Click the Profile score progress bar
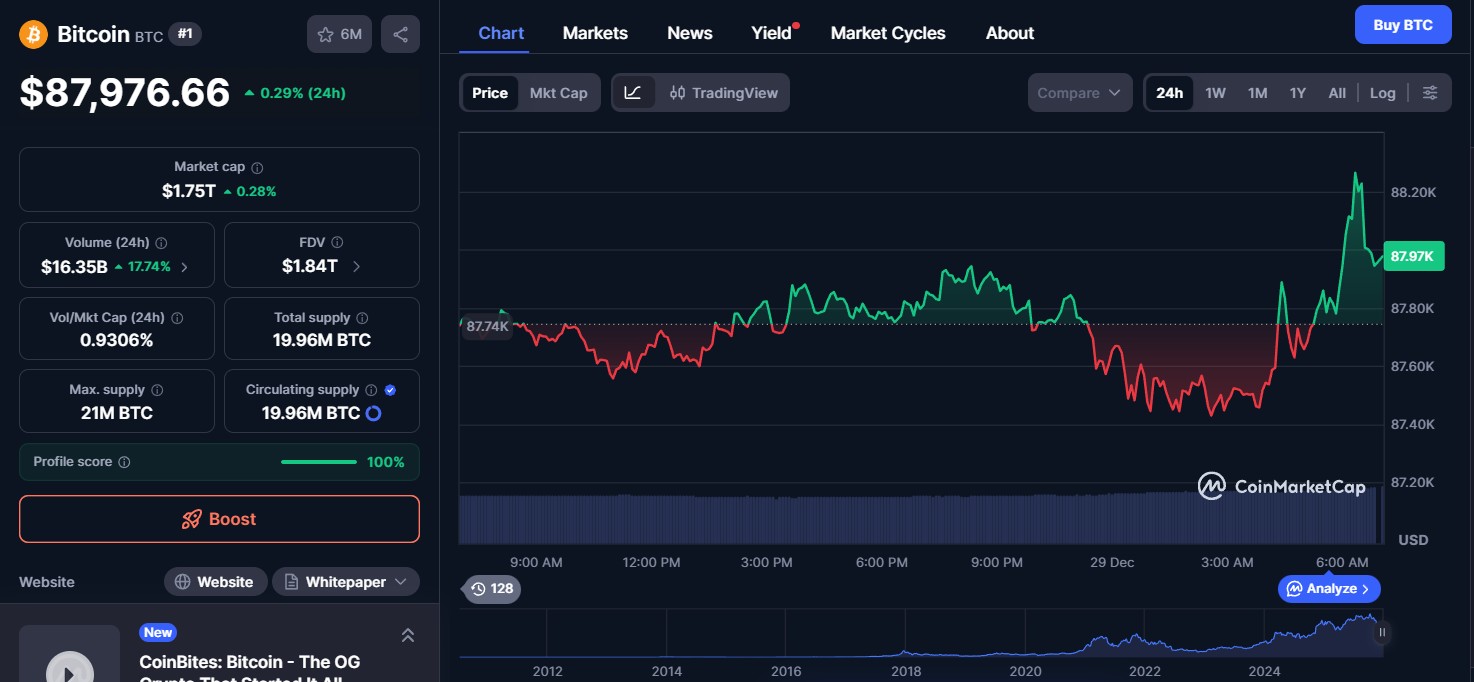The width and height of the screenshot is (1474, 682). click(318, 462)
